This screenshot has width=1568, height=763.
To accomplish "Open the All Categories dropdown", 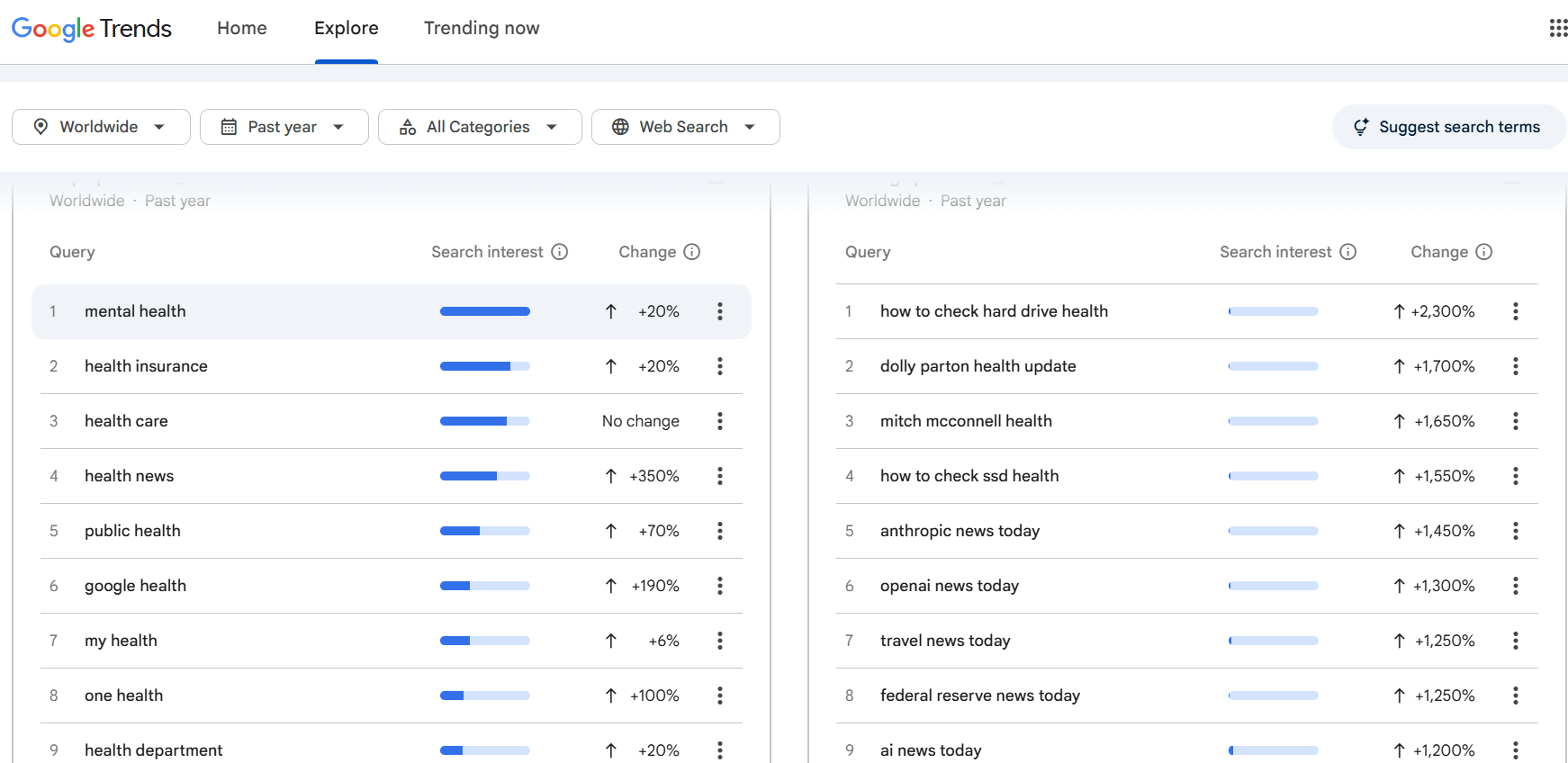I will [x=480, y=127].
